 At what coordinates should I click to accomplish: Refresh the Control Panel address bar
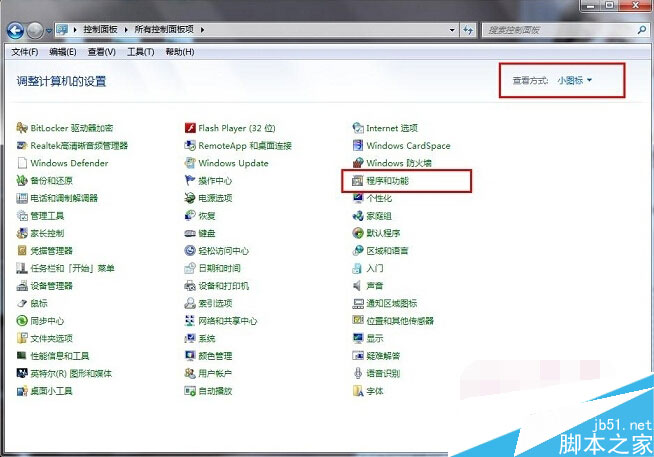coord(468,30)
